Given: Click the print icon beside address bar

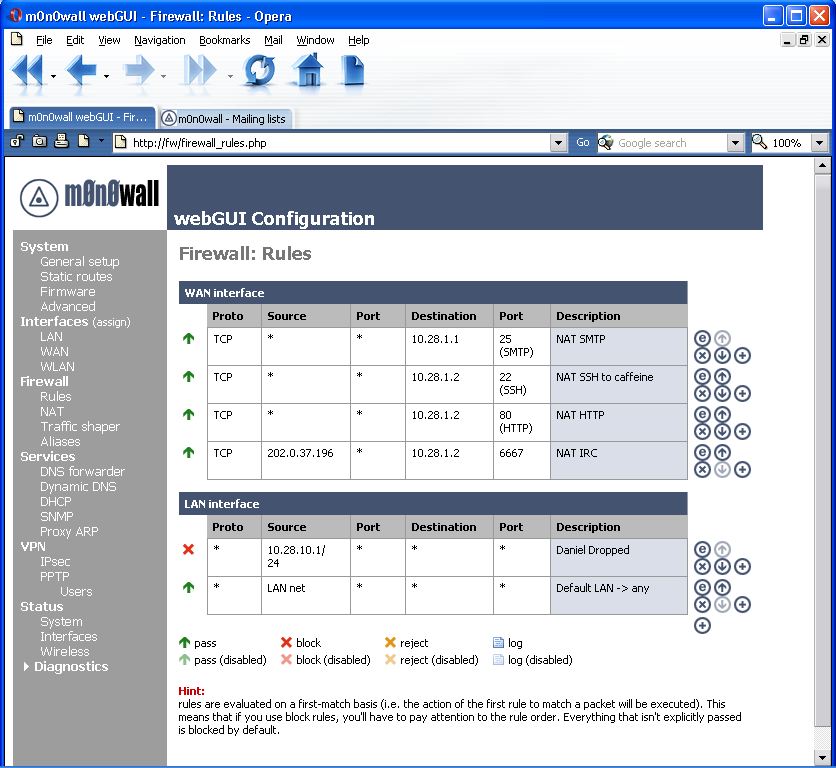Looking at the screenshot, I should pos(61,142).
